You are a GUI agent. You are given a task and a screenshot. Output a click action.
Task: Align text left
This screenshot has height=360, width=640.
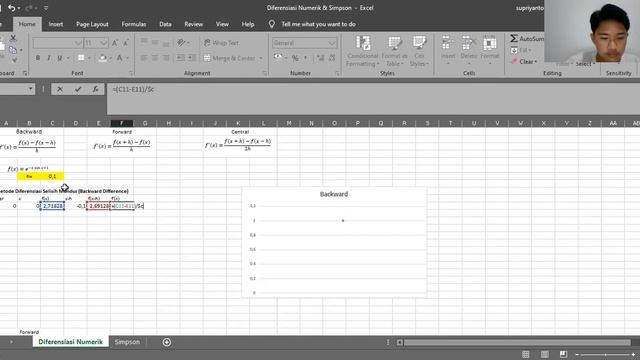[x=144, y=58]
